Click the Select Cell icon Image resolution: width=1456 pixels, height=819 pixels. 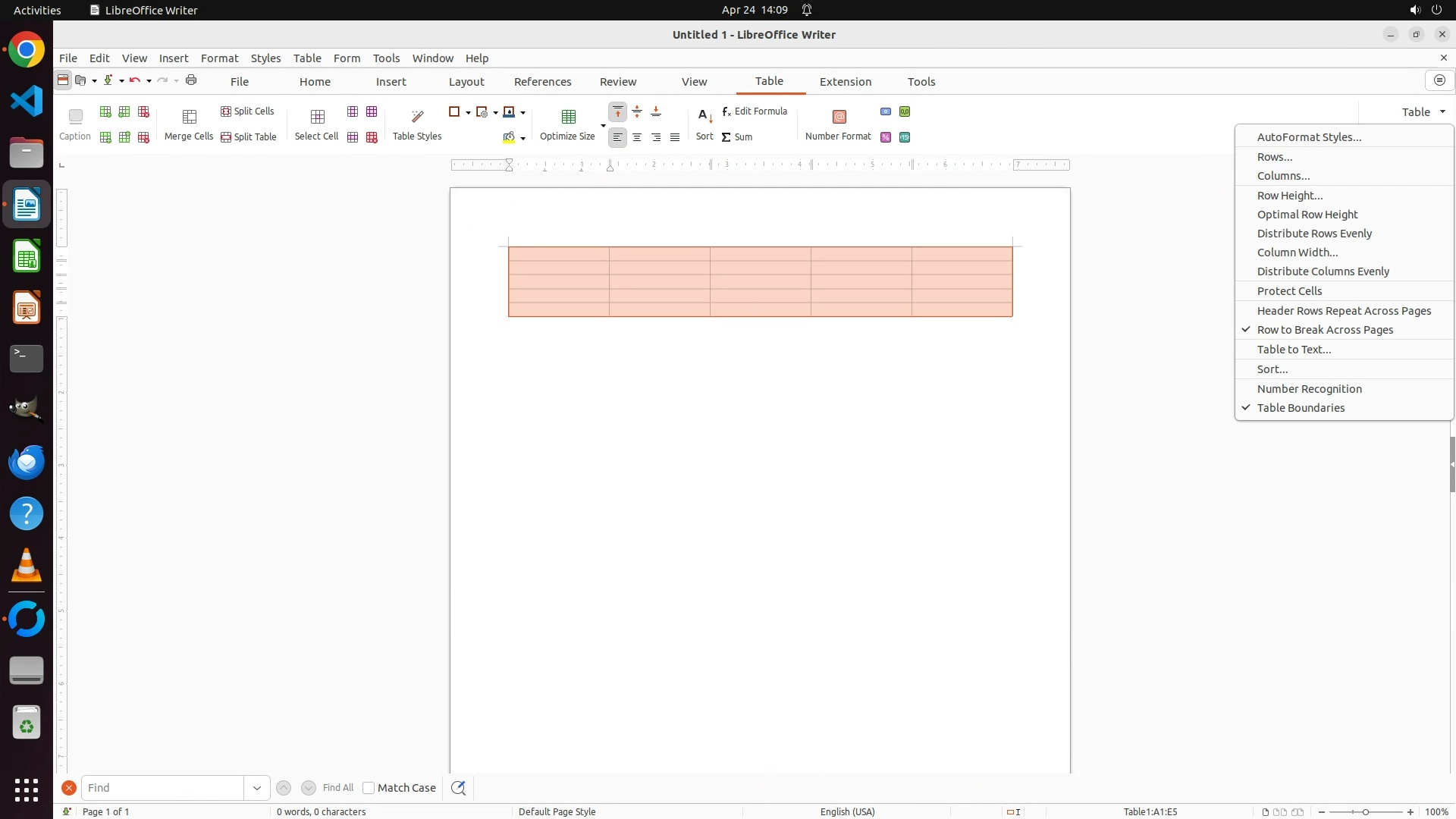pyautogui.click(x=317, y=117)
